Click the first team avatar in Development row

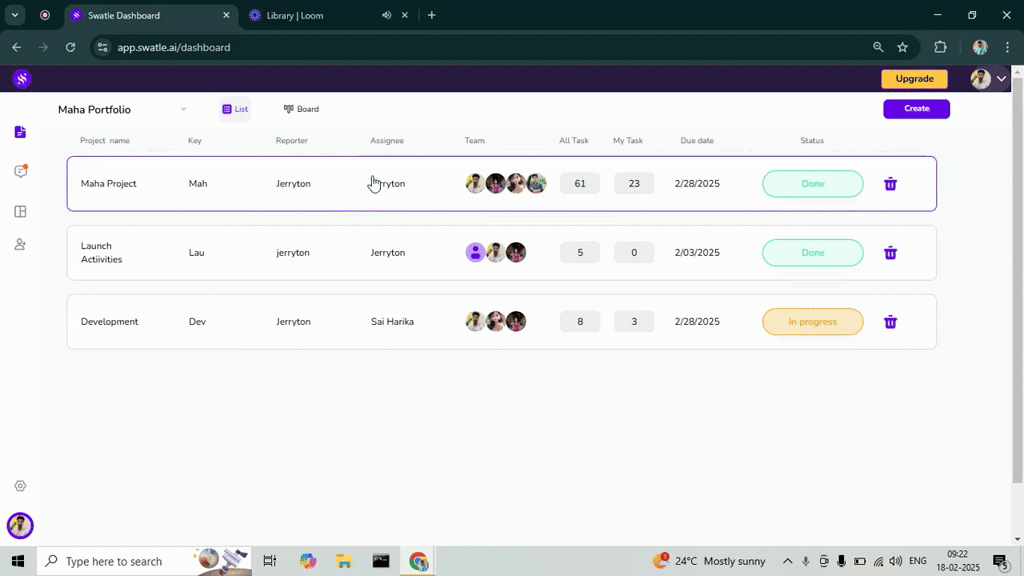coord(475,321)
